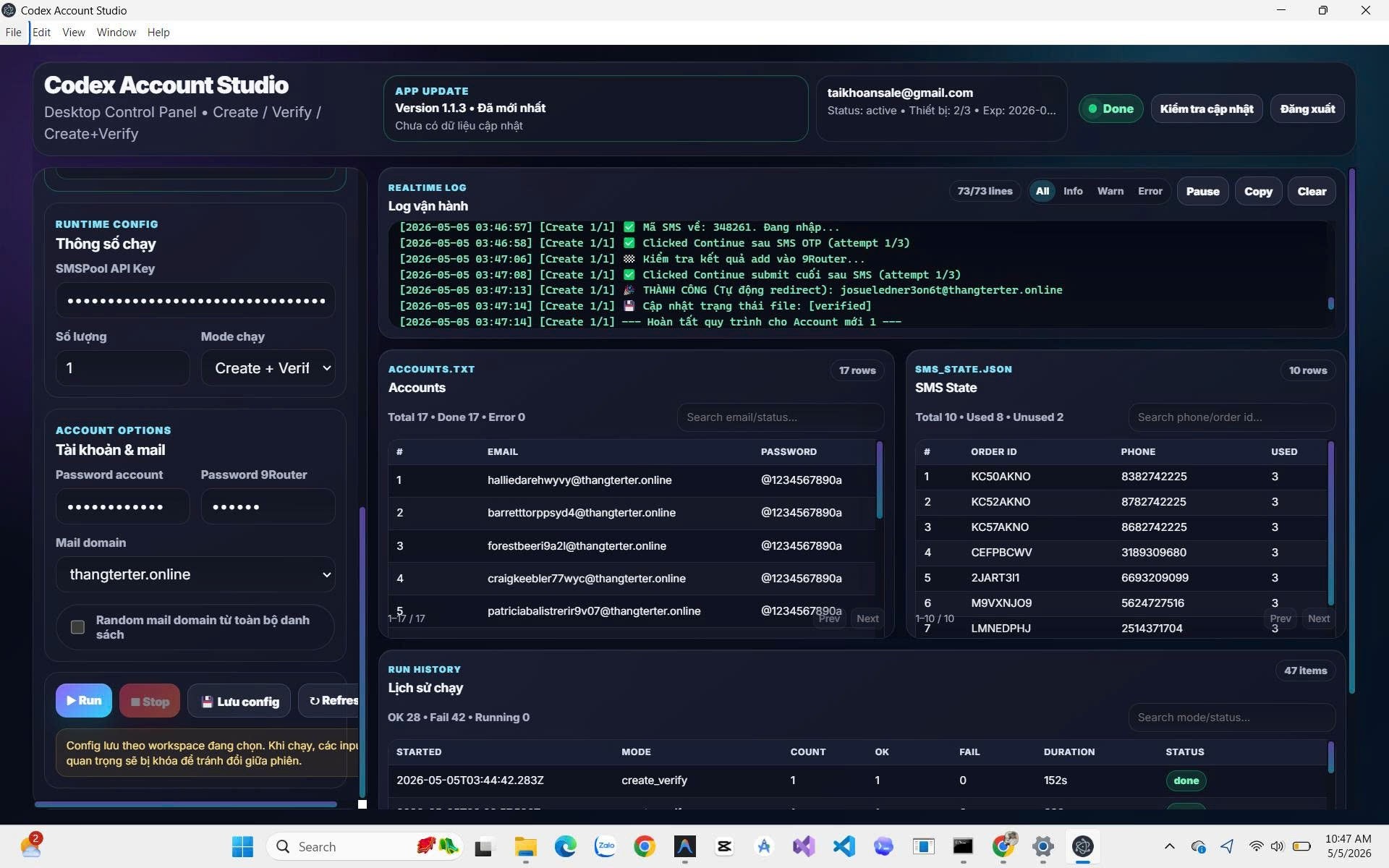Click Accounts table Prev page
This screenshot has width=1389, height=868.
[x=829, y=618]
